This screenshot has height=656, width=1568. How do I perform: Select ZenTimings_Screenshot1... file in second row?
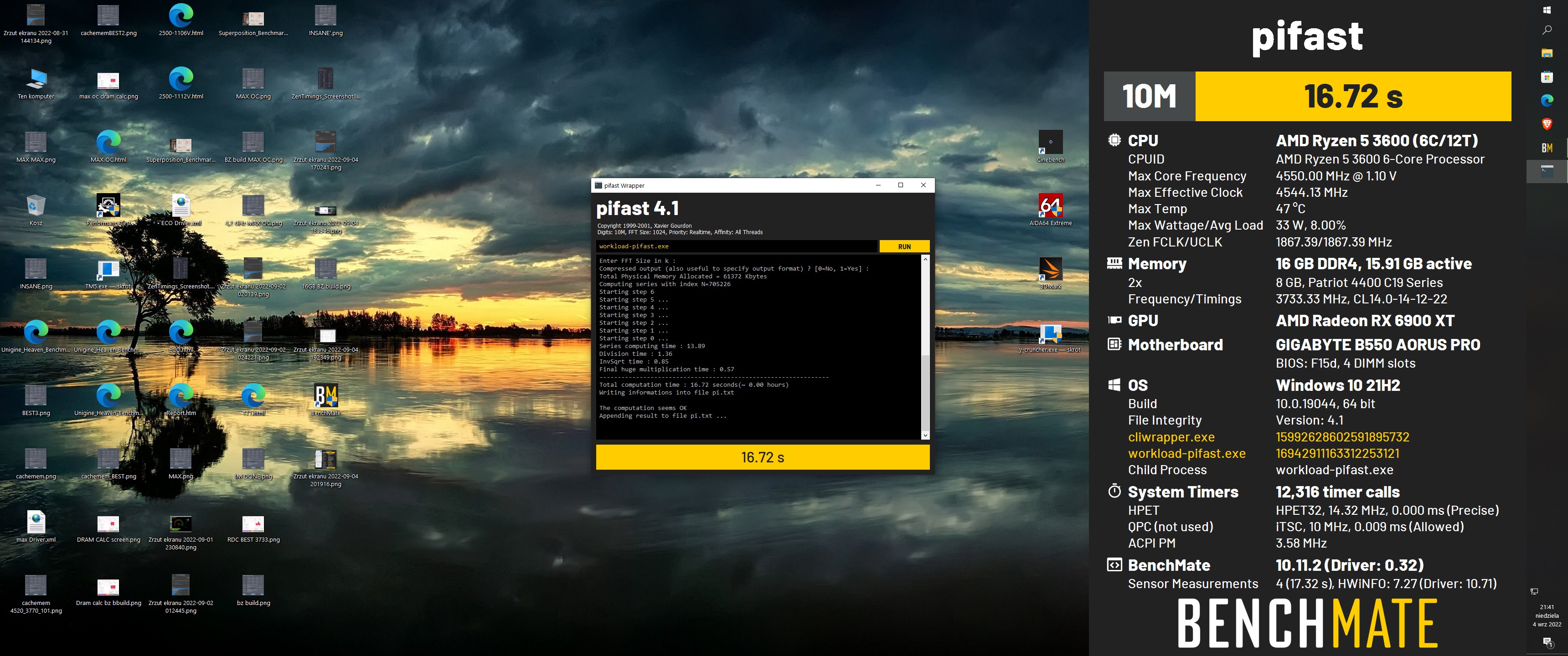click(325, 83)
